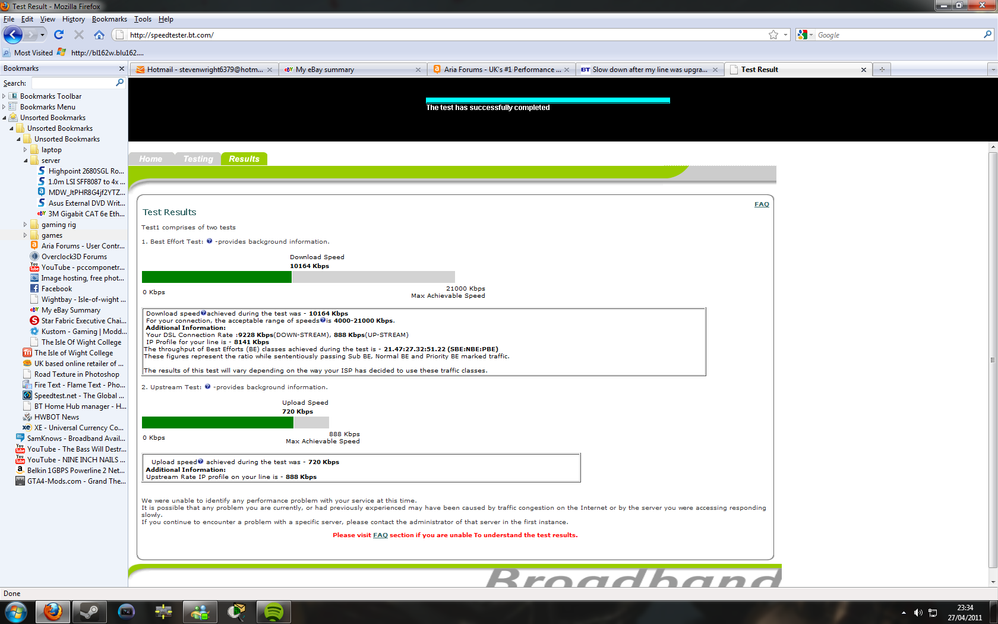Expand the laptop folder
This screenshot has height=624, width=998.
[25, 150]
